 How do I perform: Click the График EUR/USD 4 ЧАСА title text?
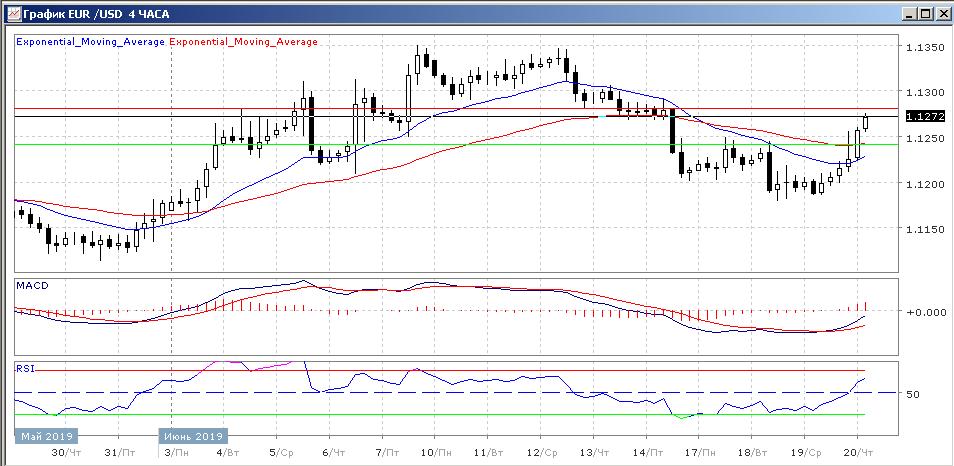pos(97,13)
